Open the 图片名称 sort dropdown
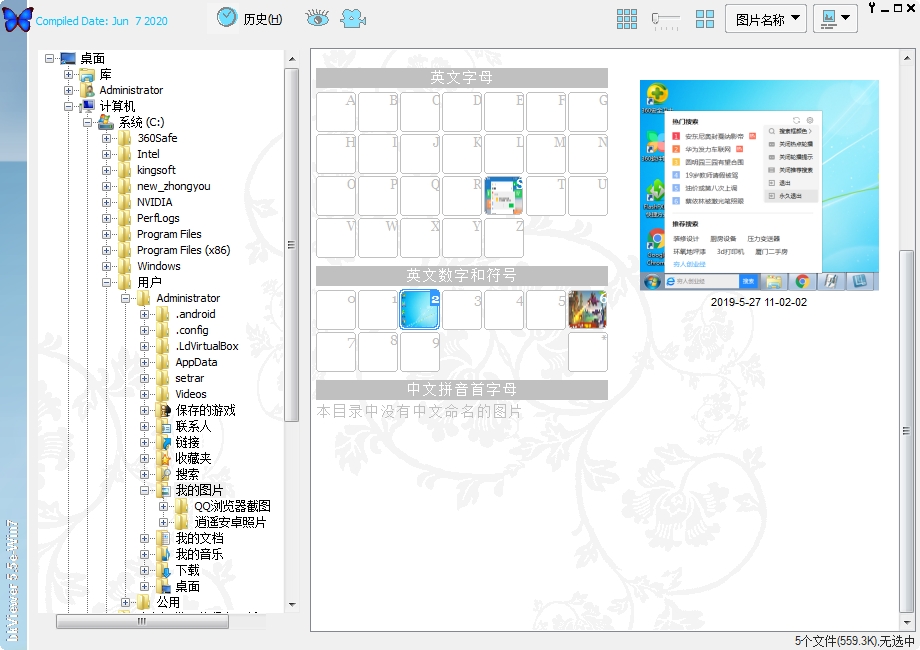 [x=766, y=19]
